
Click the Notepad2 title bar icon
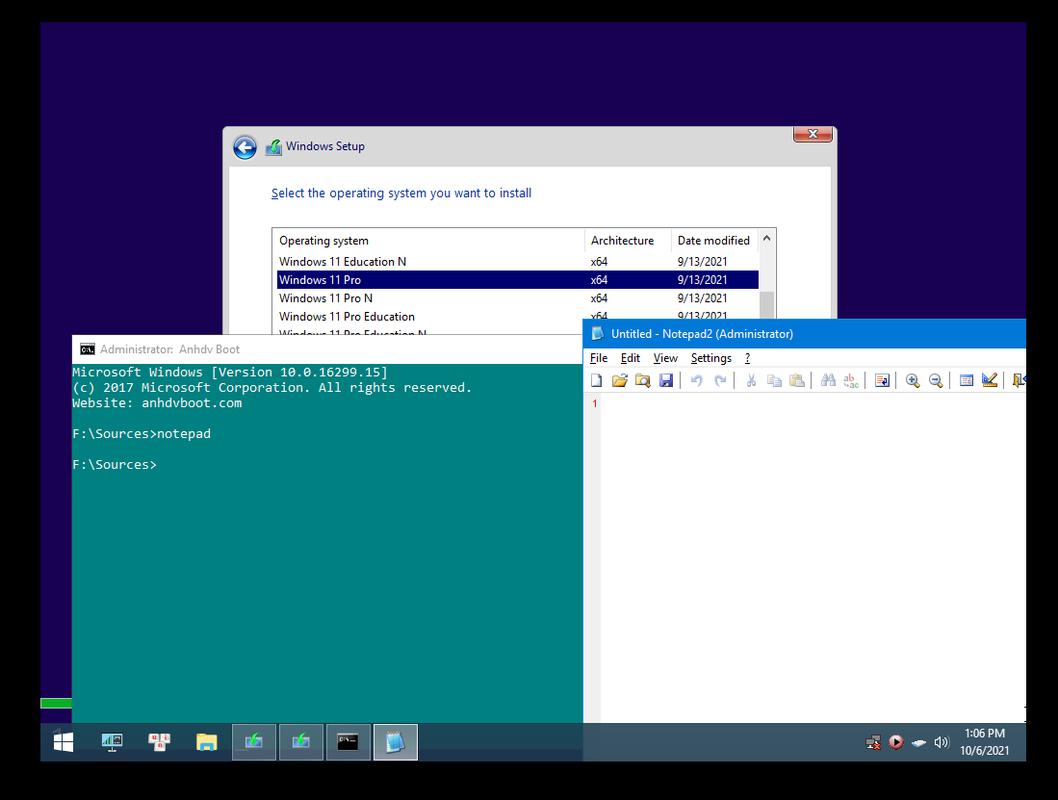[x=597, y=334]
